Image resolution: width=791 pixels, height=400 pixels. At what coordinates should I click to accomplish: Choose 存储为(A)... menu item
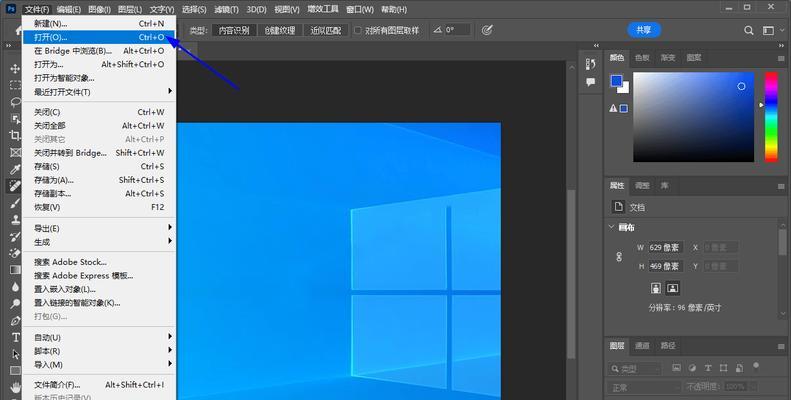[100, 180]
